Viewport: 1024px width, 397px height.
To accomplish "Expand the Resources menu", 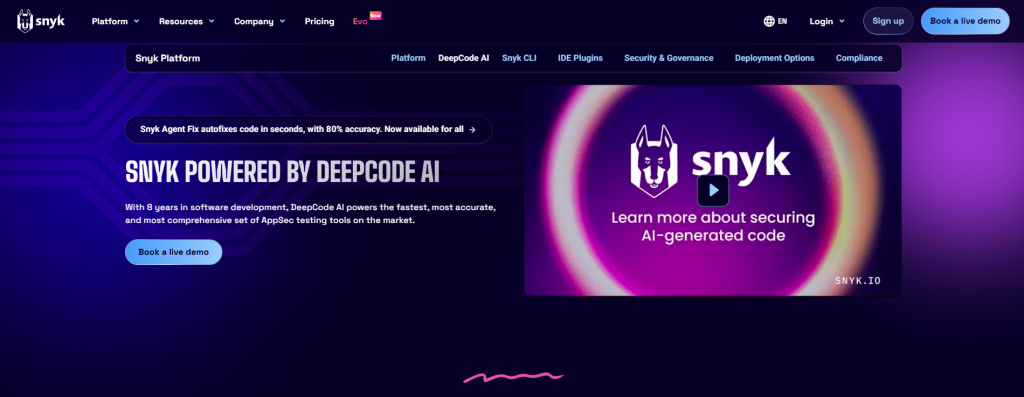I will (187, 21).
